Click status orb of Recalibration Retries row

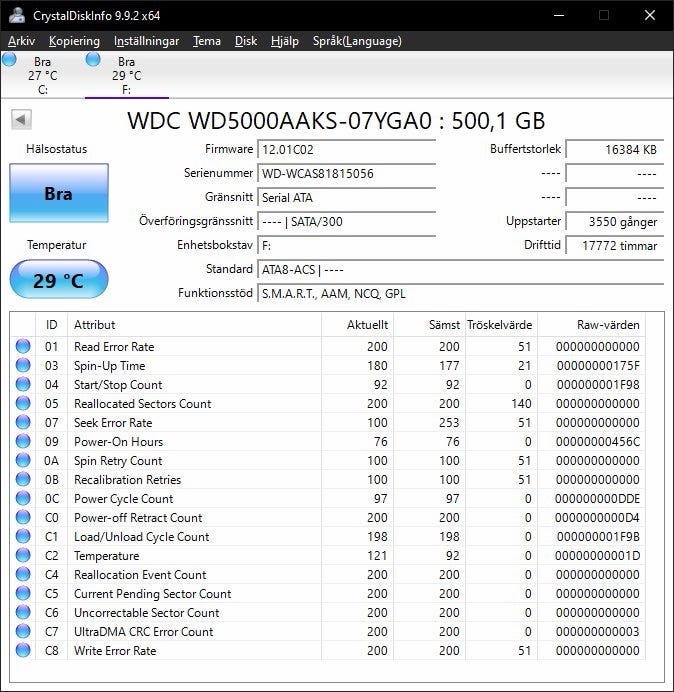[23, 479]
